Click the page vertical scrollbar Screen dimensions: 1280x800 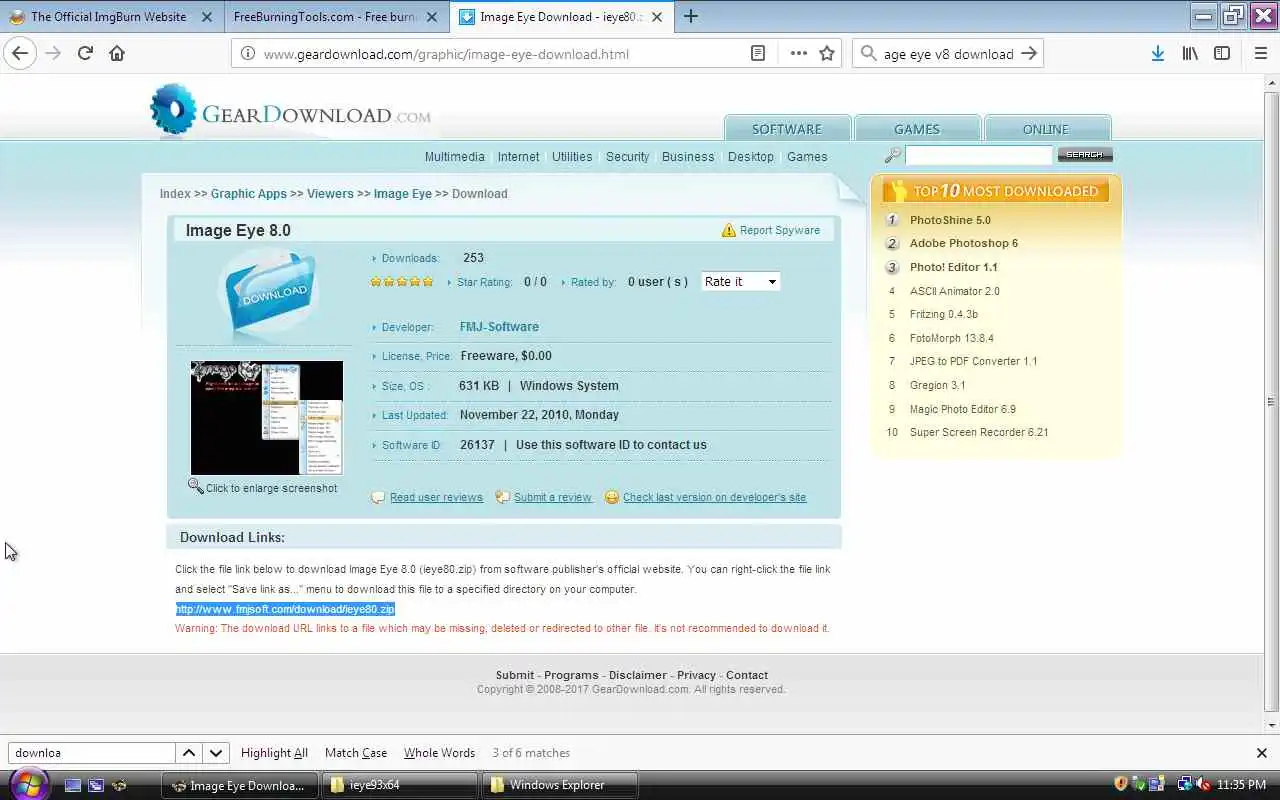(x=1271, y=404)
